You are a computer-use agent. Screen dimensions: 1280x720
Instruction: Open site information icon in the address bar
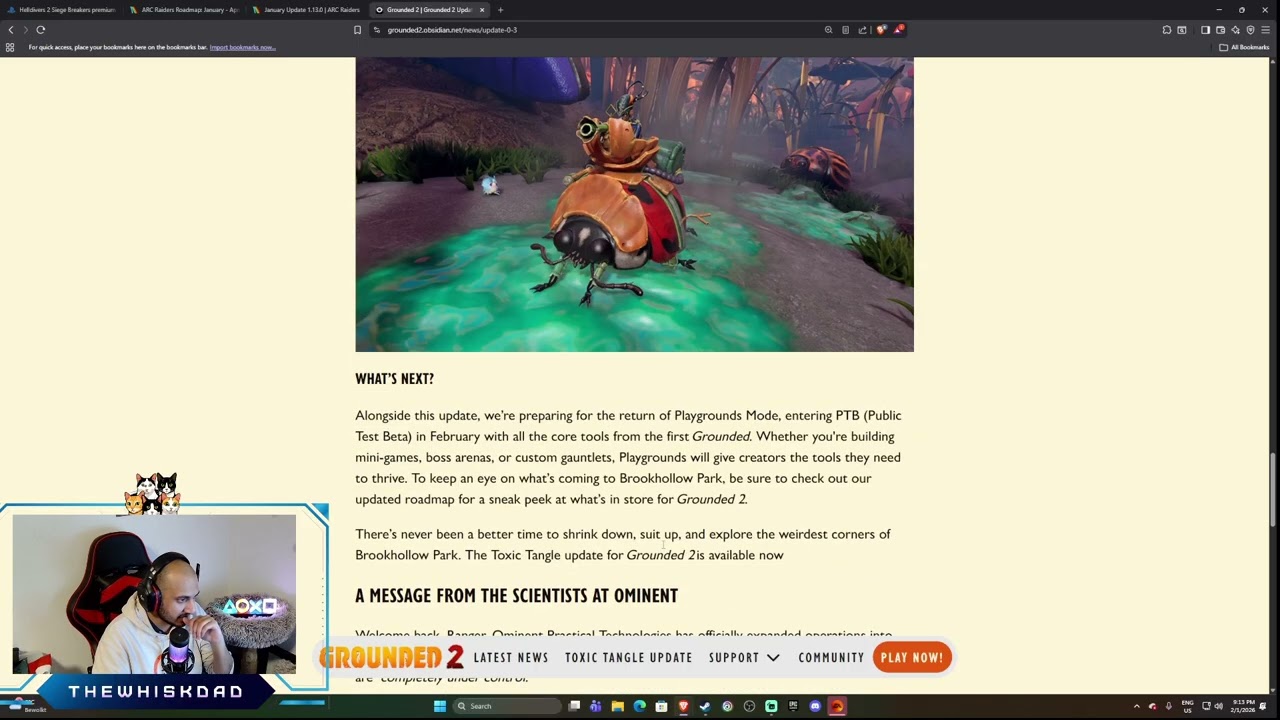point(377,30)
